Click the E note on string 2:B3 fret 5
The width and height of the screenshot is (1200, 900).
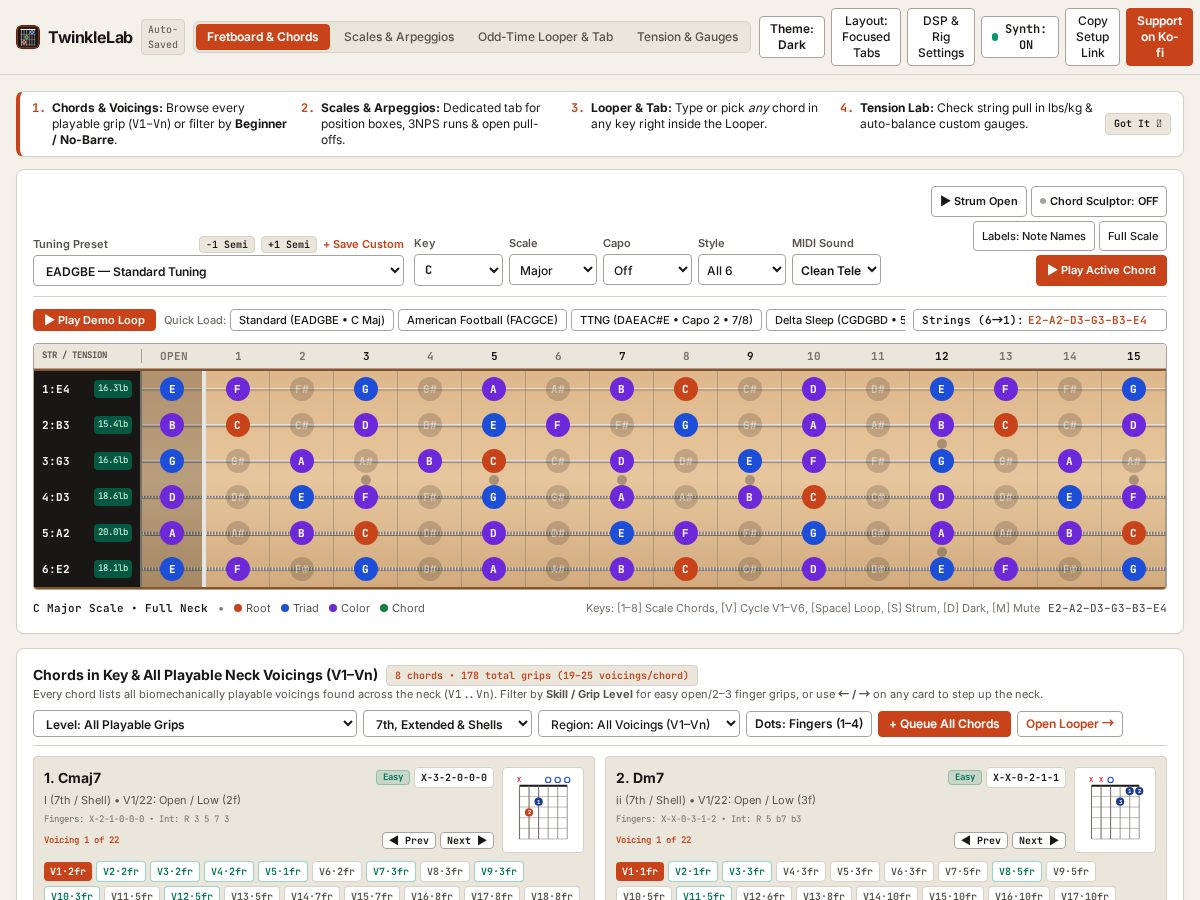pos(494,425)
